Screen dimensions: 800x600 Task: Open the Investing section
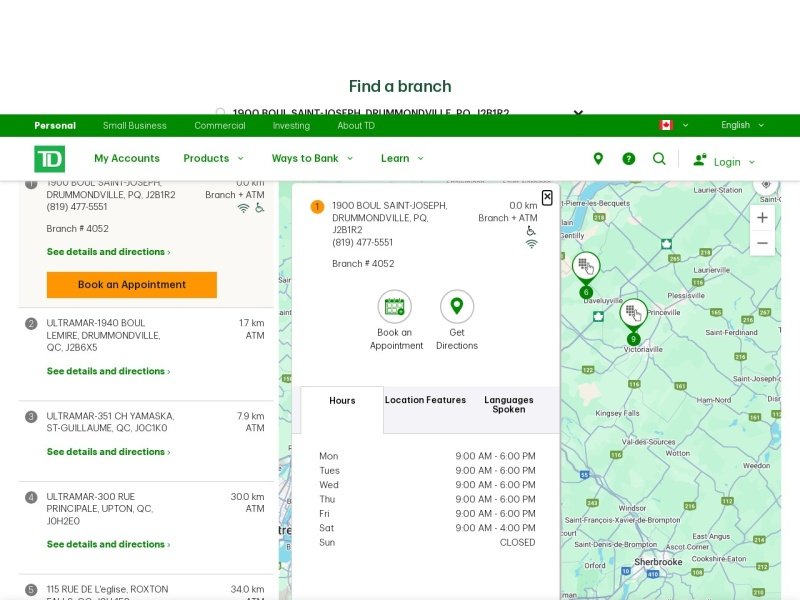291,126
